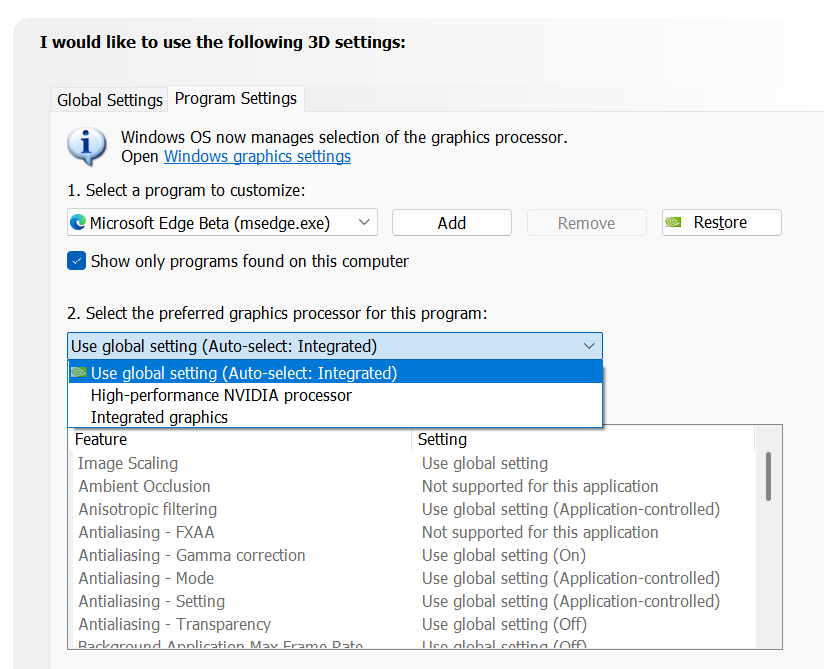
Task: Click Ambient Occlusion's Not supported value
Action: (540, 487)
